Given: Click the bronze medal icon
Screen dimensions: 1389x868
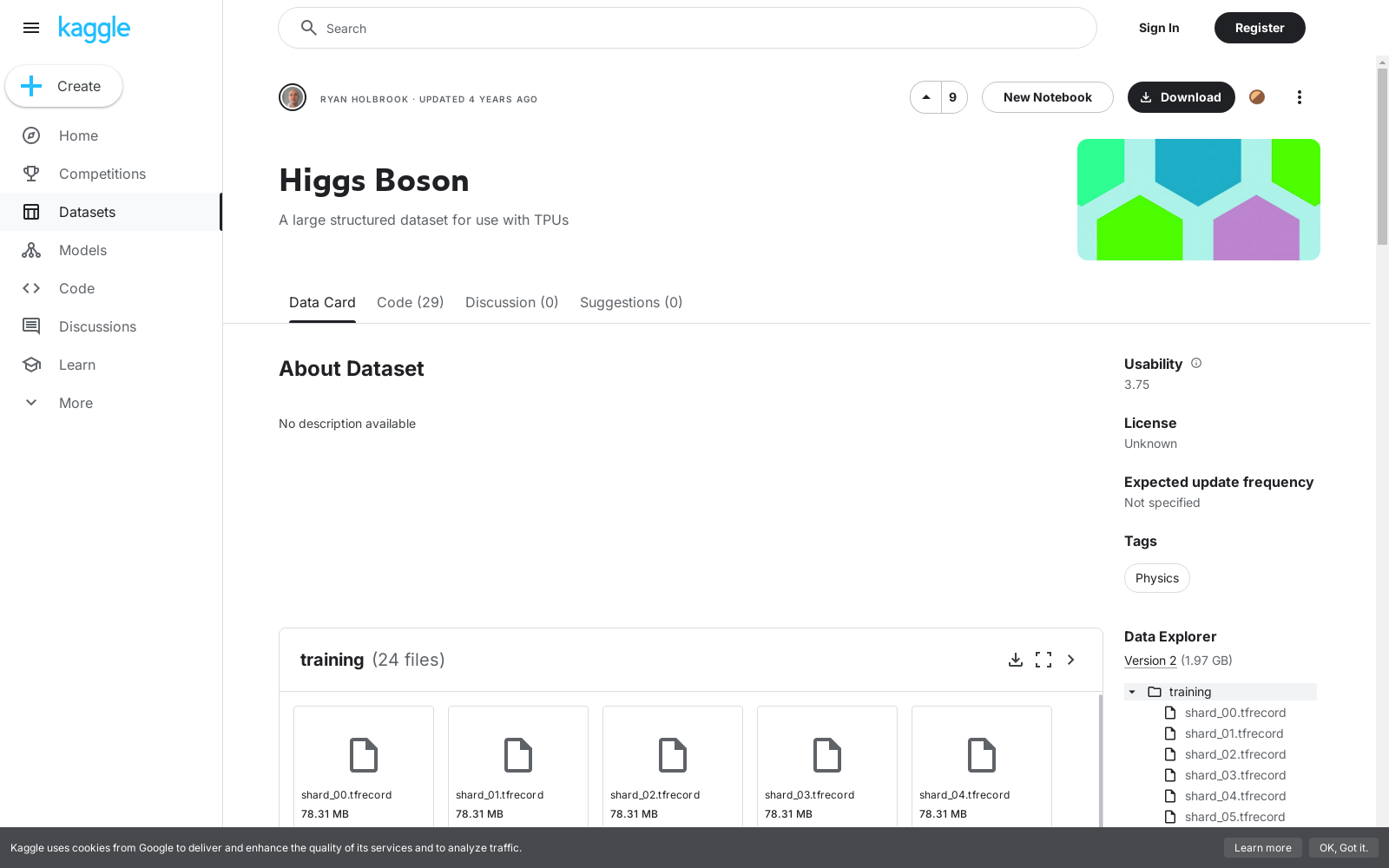Looking at the screenshot, I should [x=1256, y=97].
